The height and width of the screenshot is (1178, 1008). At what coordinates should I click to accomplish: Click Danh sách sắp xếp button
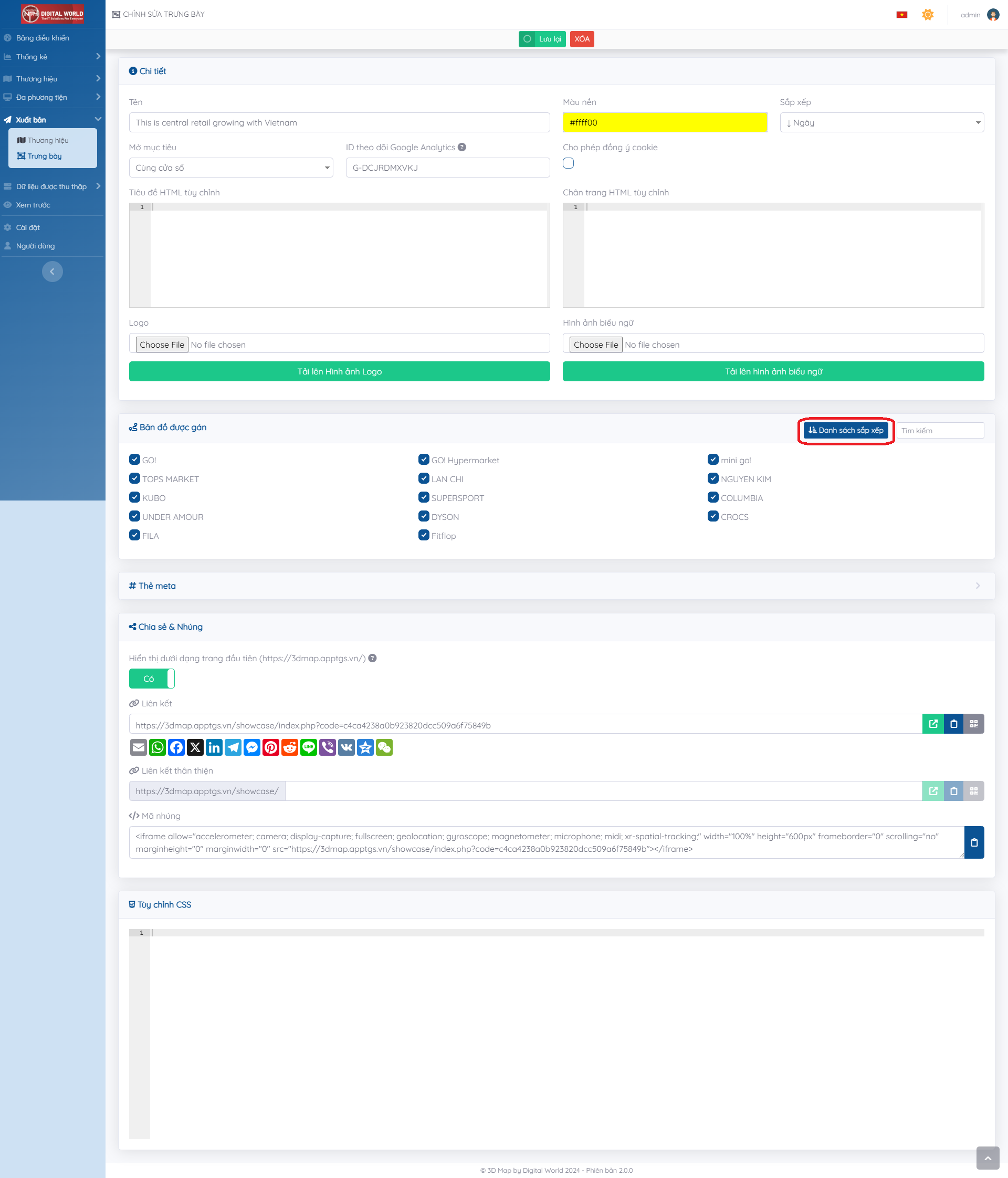point(845,430)
